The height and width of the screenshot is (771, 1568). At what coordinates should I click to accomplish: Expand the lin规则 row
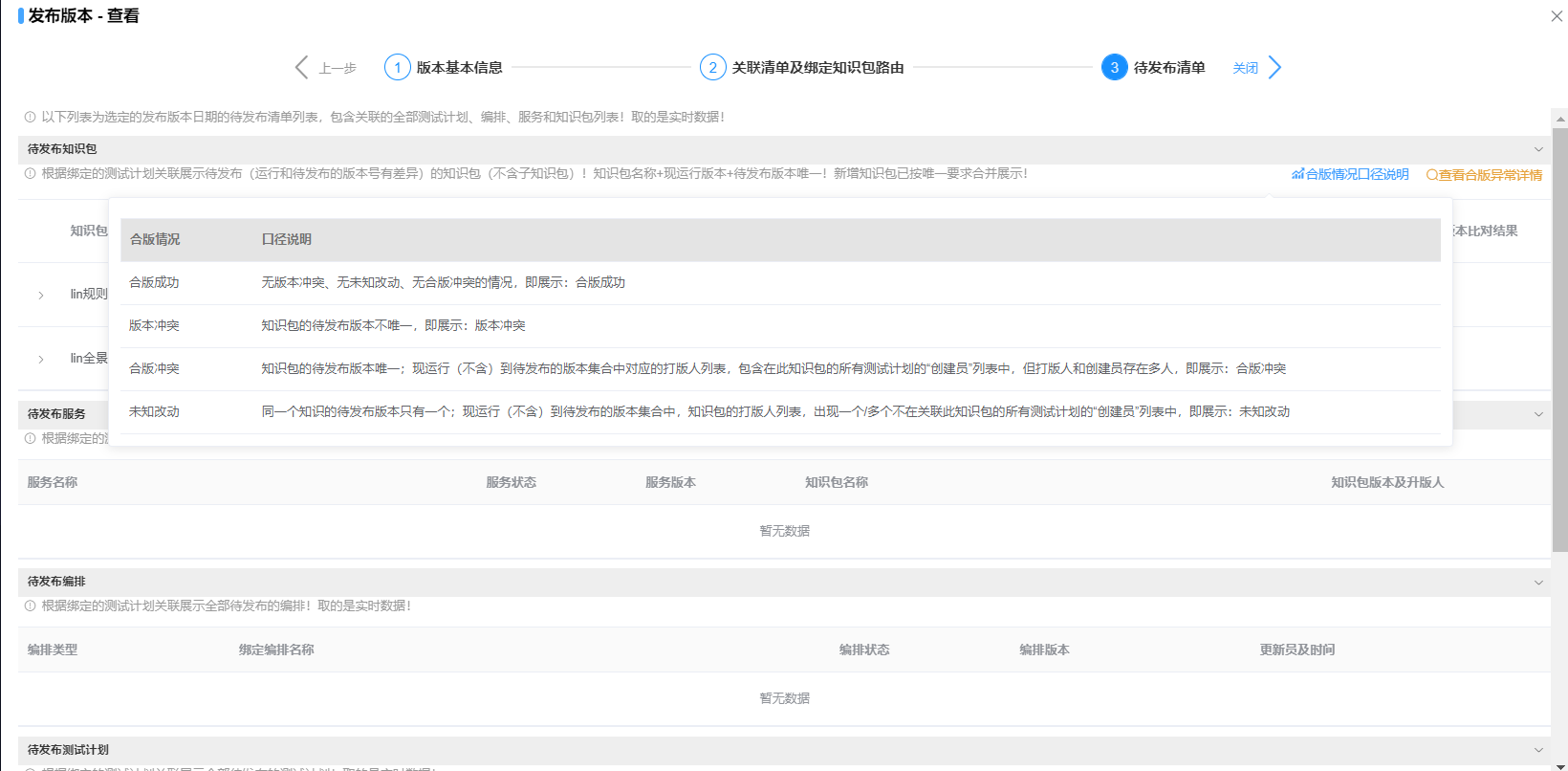pos(41,295)
